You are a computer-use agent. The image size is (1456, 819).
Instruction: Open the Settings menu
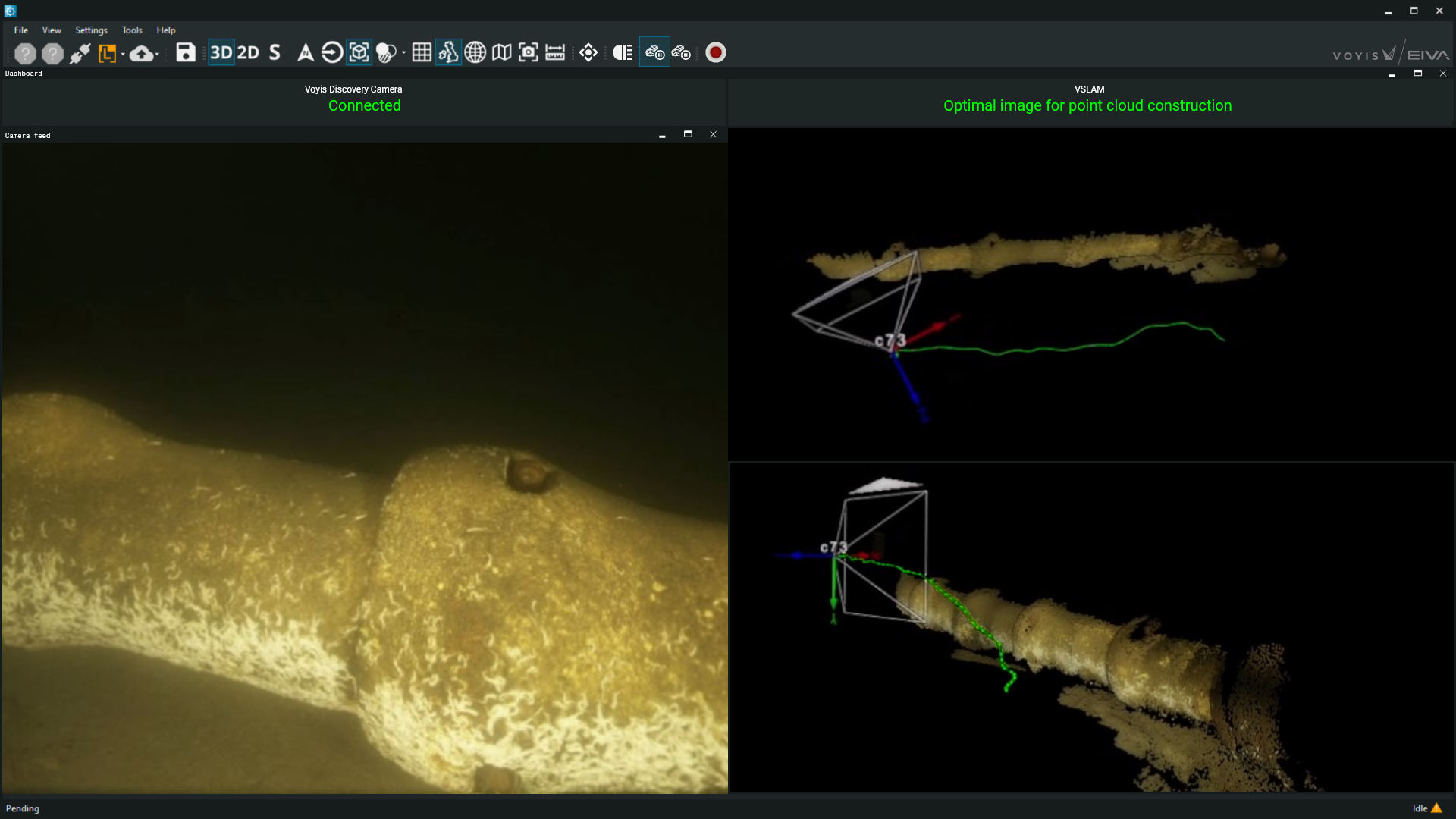pos(90,30)
